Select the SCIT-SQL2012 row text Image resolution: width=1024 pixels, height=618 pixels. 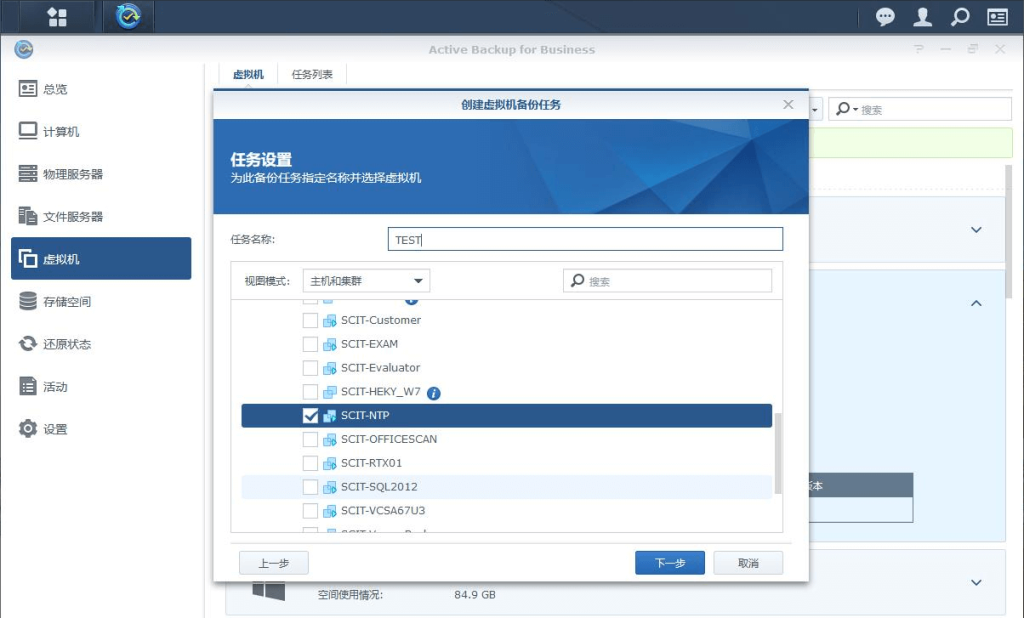pyautogui.click(x=379, y=487)
